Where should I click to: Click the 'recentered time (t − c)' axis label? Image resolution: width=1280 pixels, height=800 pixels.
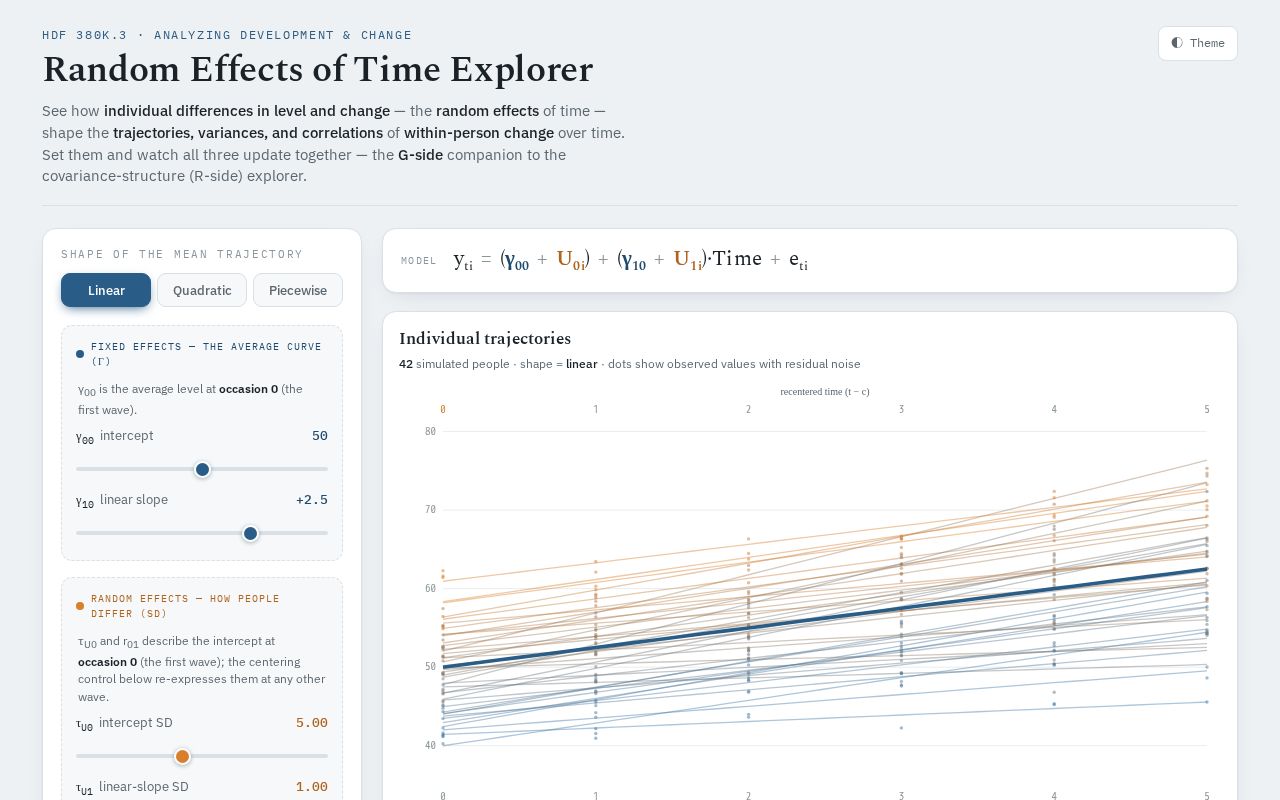tap(825, 392)
